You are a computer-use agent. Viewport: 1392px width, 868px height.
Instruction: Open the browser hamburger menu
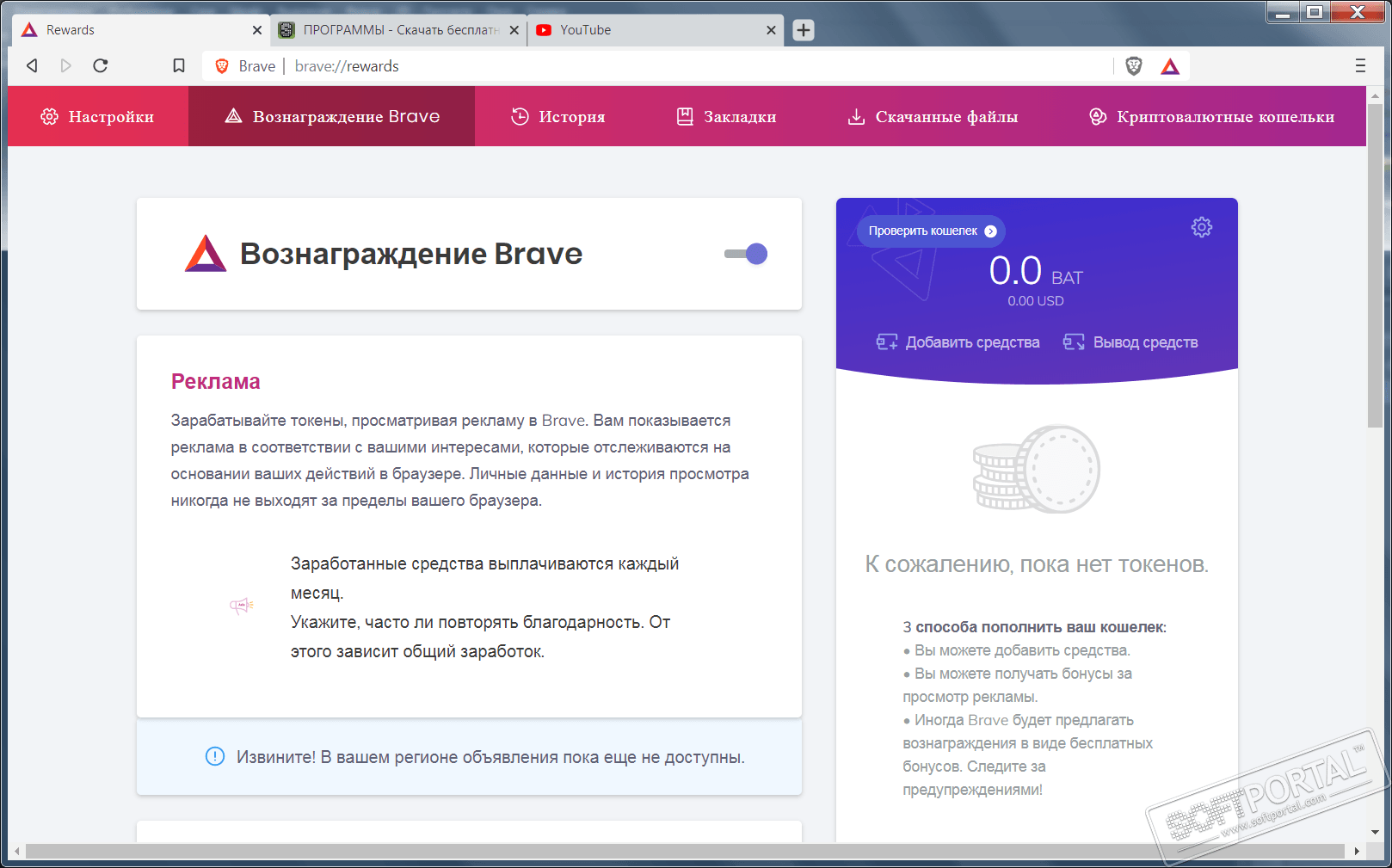1360,65
